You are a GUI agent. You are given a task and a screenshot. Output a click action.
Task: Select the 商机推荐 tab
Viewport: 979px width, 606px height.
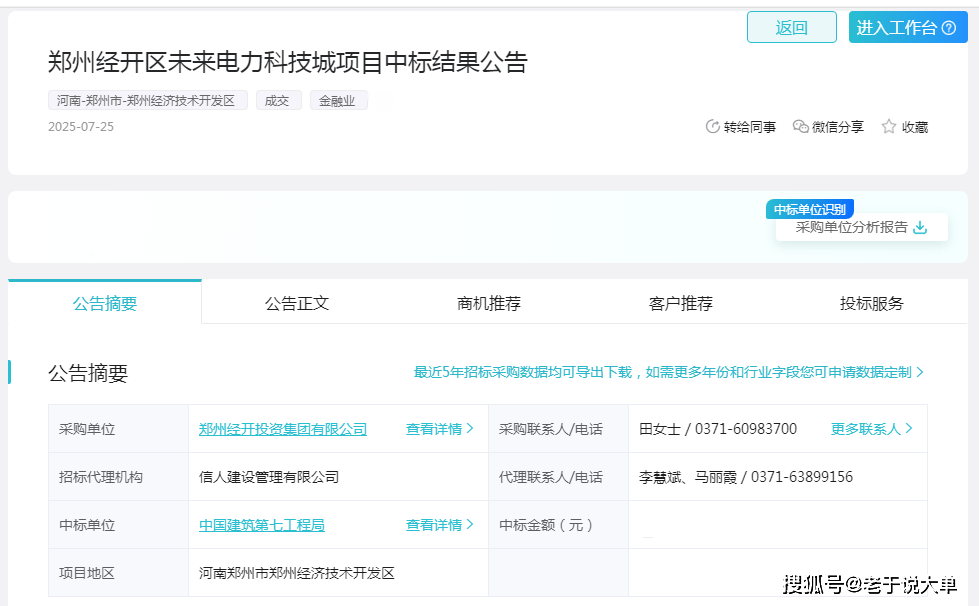pyautogui.click(x=489, y=303)
